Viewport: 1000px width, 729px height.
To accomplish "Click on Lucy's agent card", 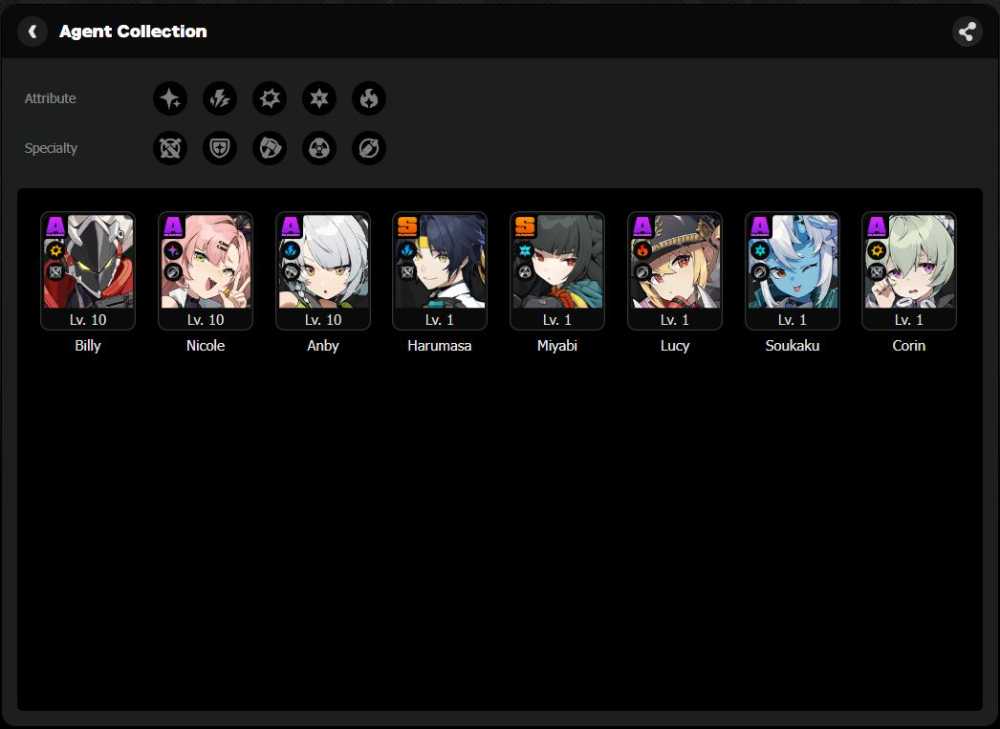I will (675, 271).
